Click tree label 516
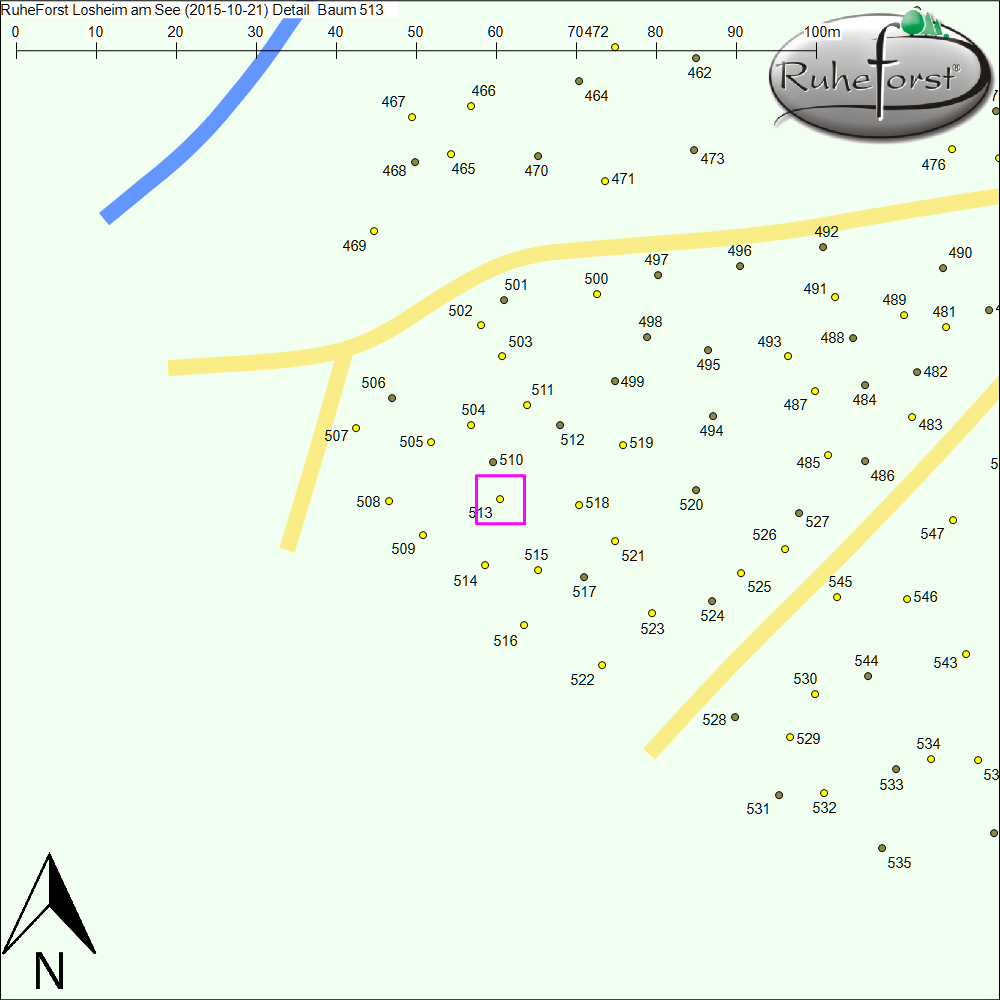The height and width of the screenshot is (1000, 1000). [505, 641]
